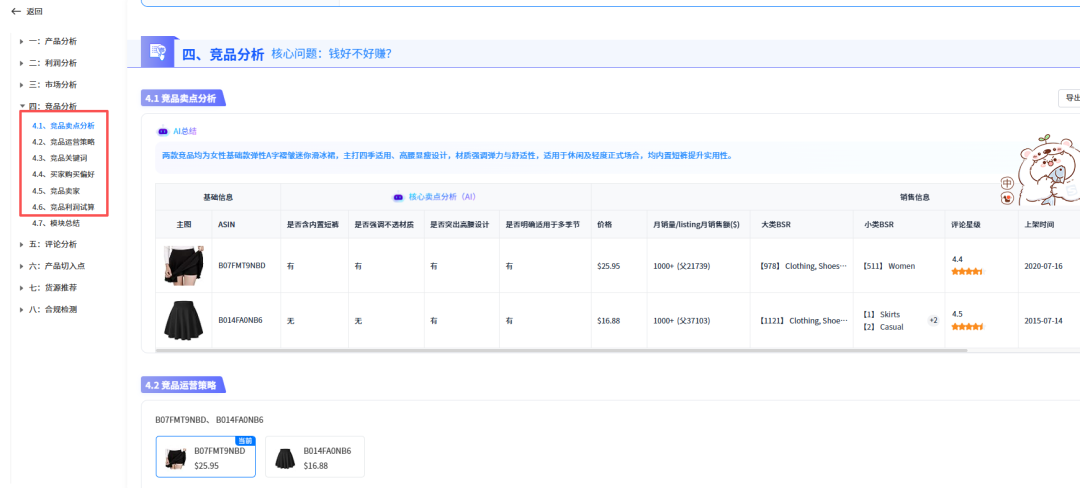Expand 八：合规检测 tree node
The height and width of the screenshot is (488, 1080).
click(22, 309)
